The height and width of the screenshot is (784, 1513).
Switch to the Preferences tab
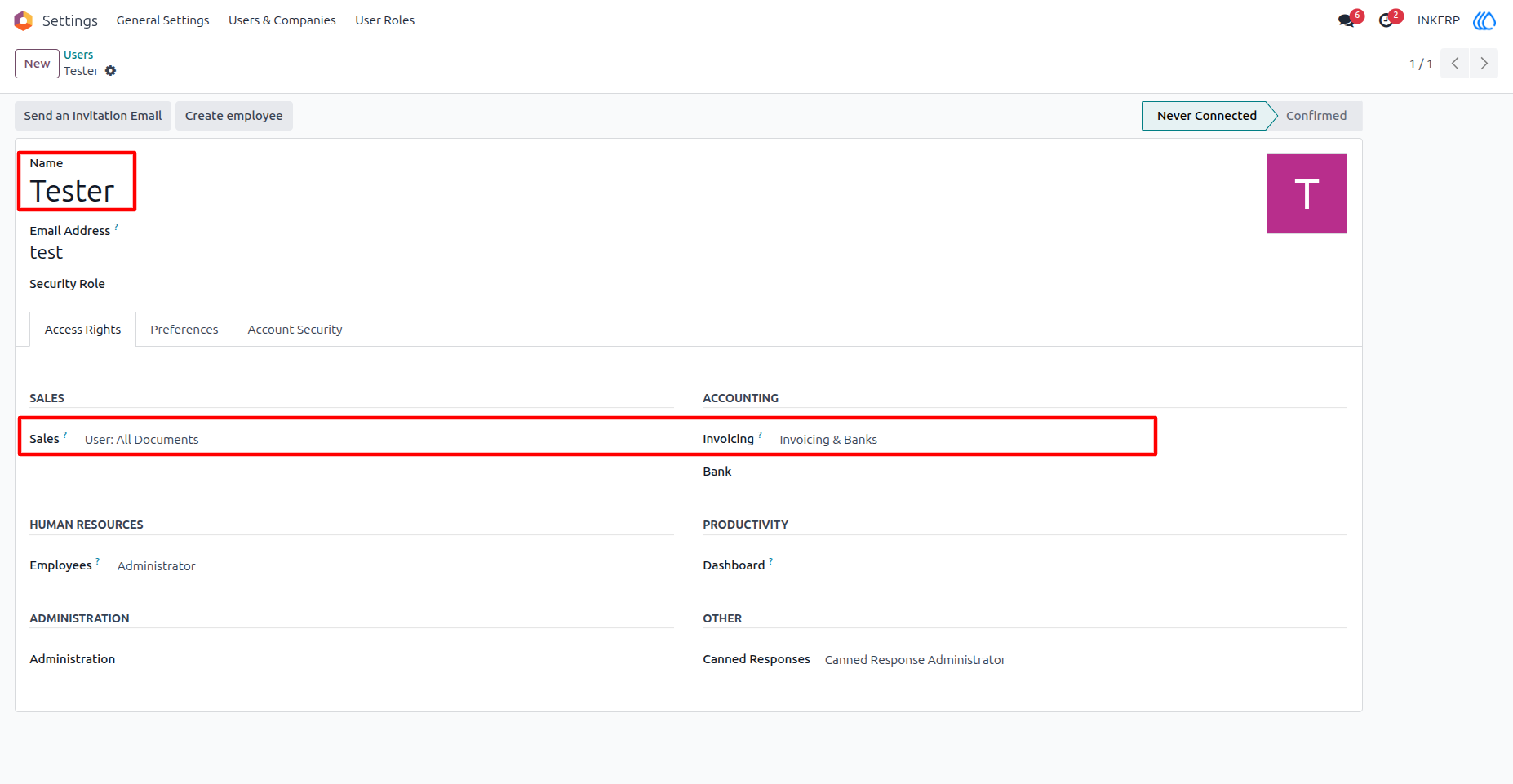[184, 330]
